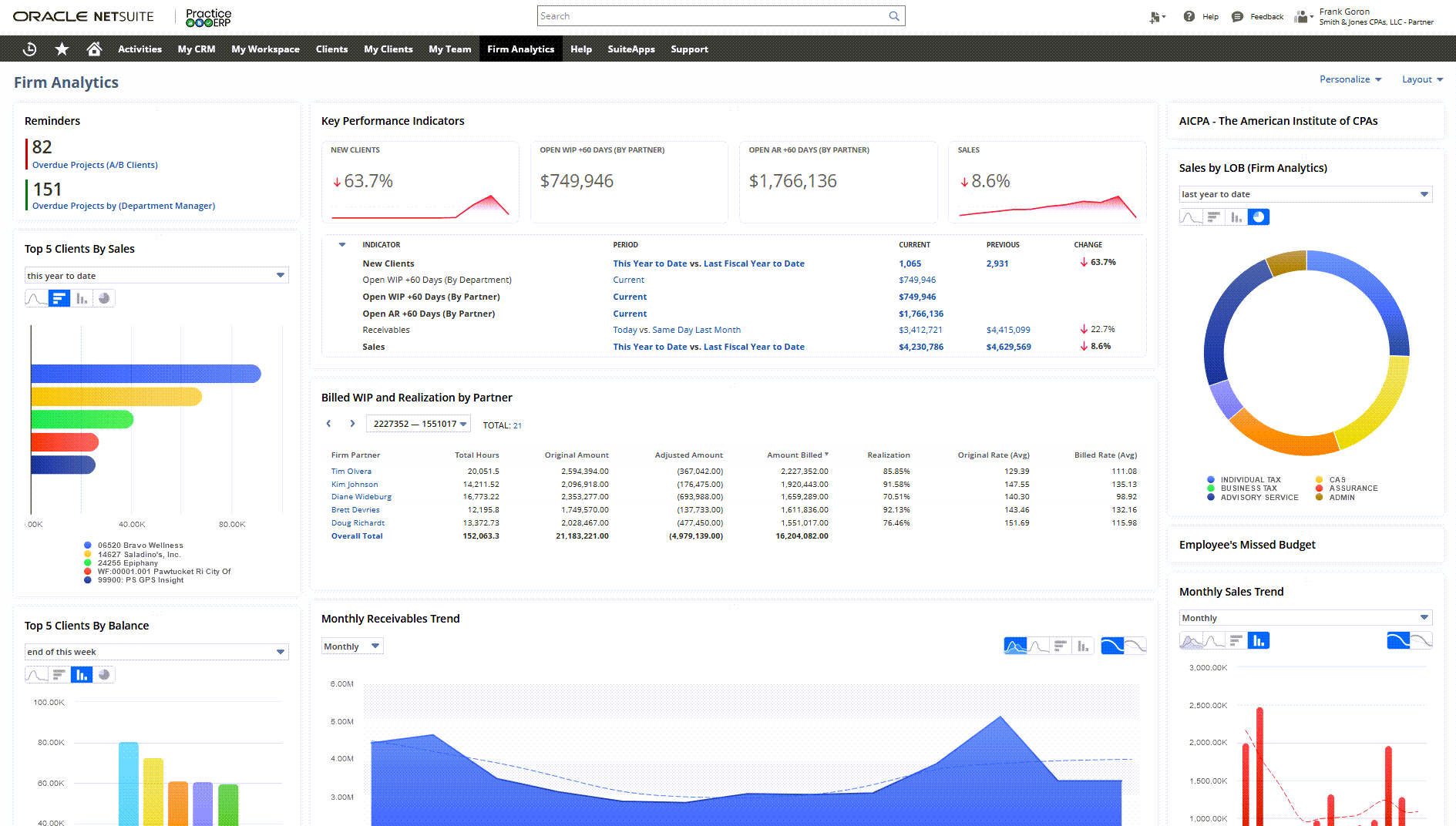Screen dimensions: 1456x826
Task: Open the Shortcuts star icon
Action: point(62,49)
